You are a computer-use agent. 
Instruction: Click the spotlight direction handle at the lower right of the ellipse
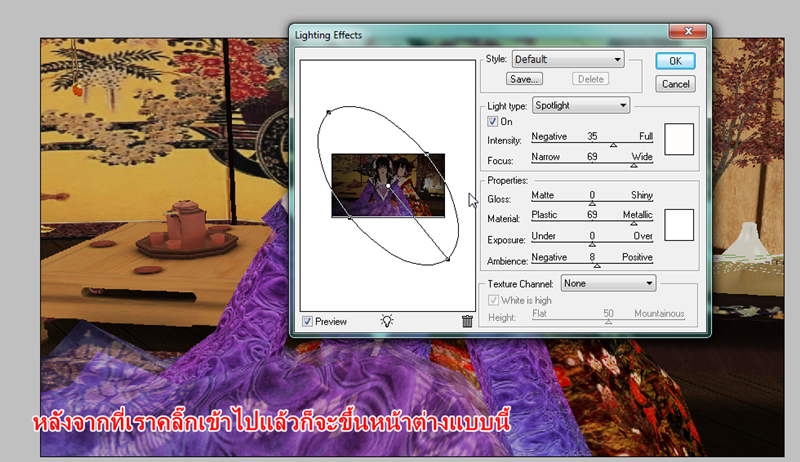coord(448,260)
